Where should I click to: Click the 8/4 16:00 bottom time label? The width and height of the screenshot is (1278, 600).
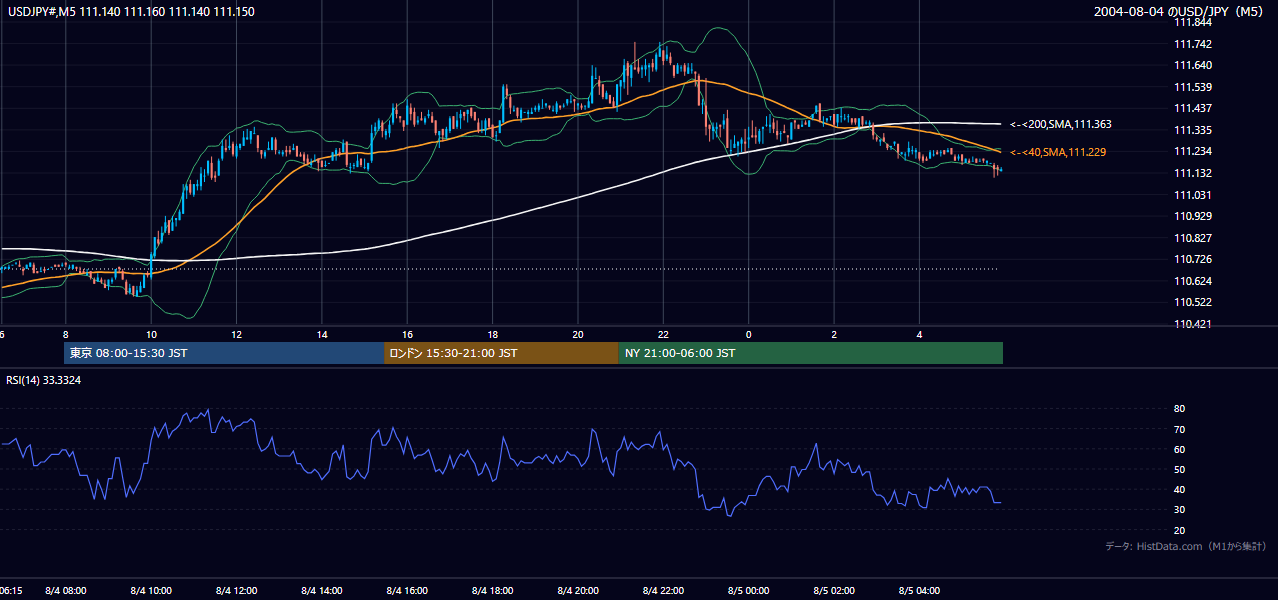click(407, 591)
